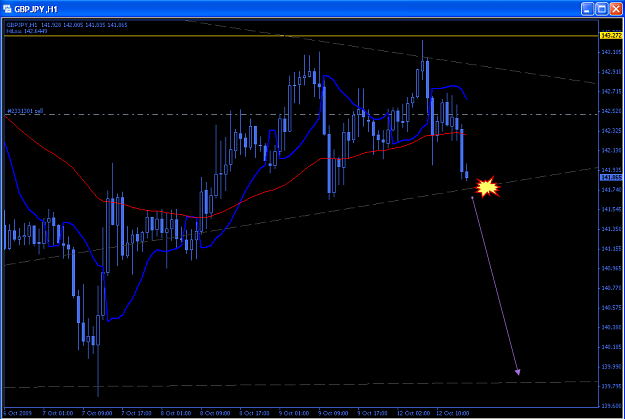Click the '8 Oct 01:00' time axis label
This screenshot has width=625, height=419.
(x=176, y=413)
